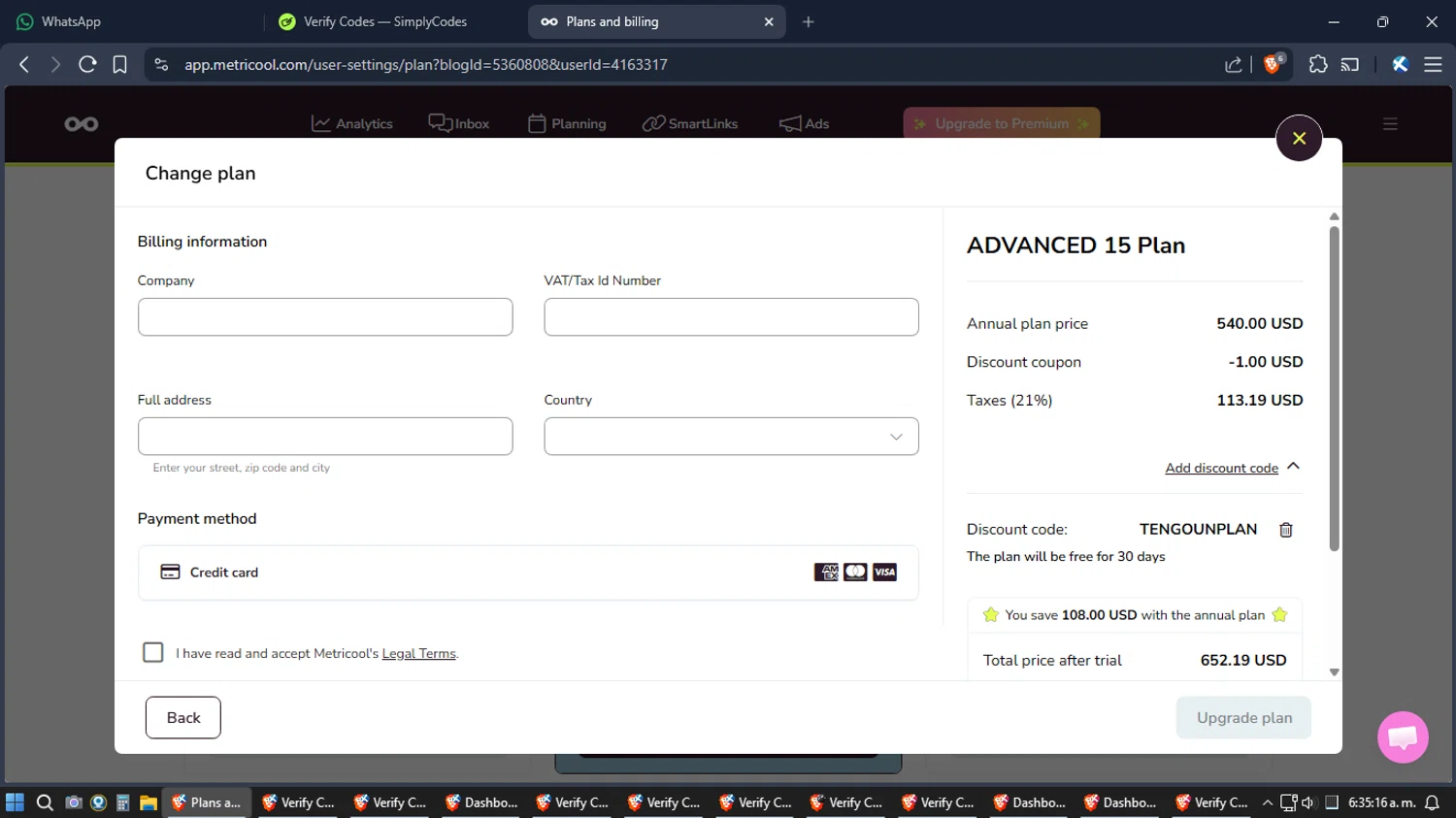Click the share page icon
The image size is (1456, 818).
pyautogui.click(x=1233, y=65)
